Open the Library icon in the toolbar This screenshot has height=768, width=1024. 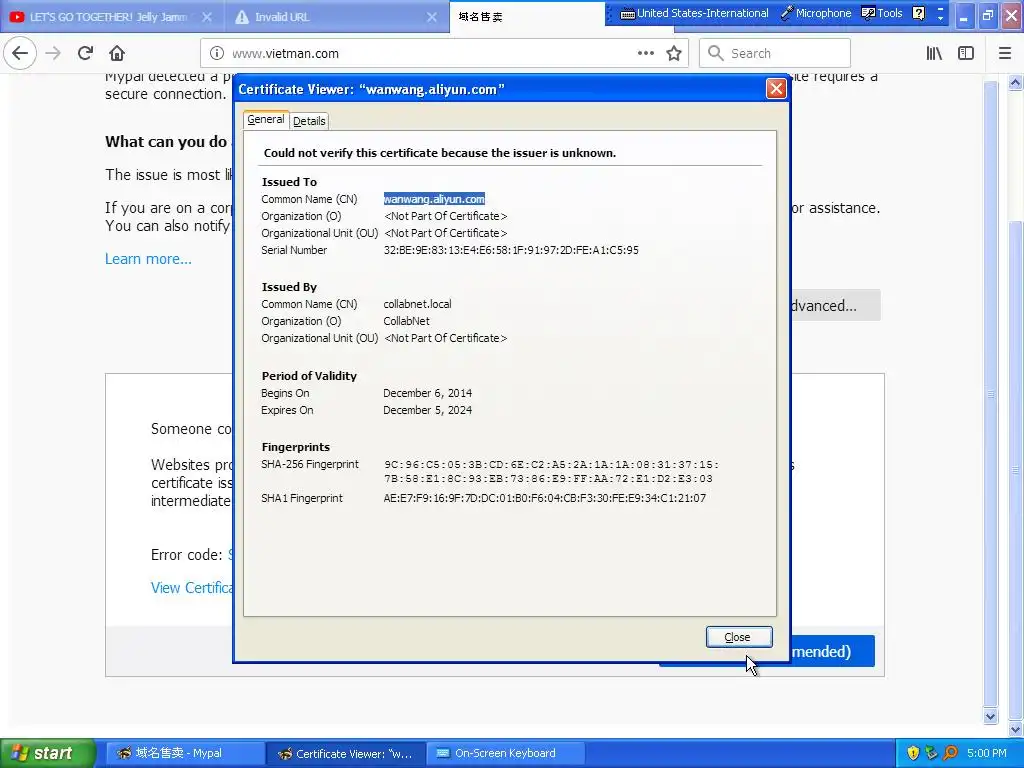(934, 54)
